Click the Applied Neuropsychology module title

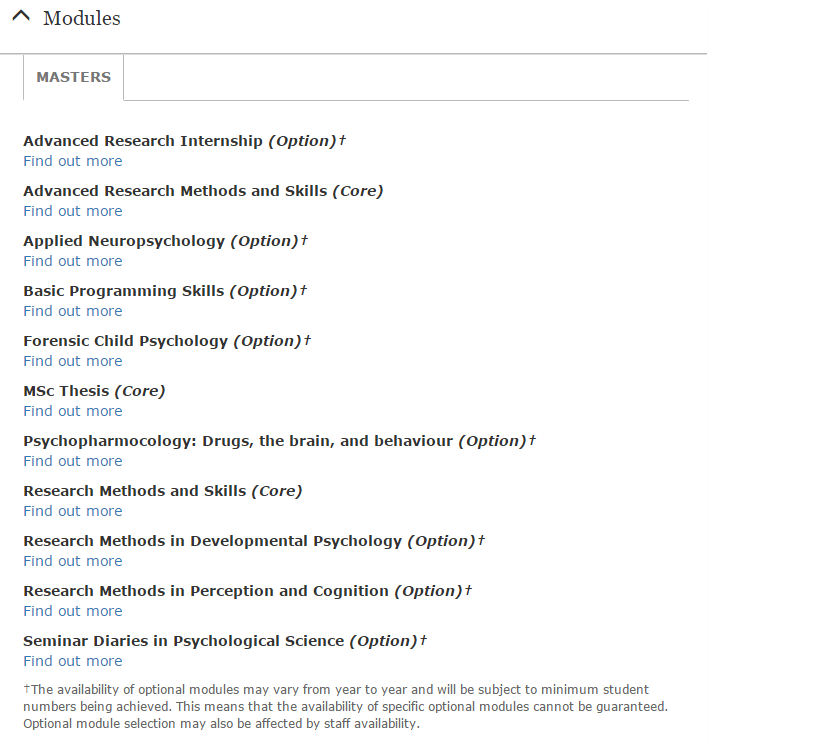124,241
